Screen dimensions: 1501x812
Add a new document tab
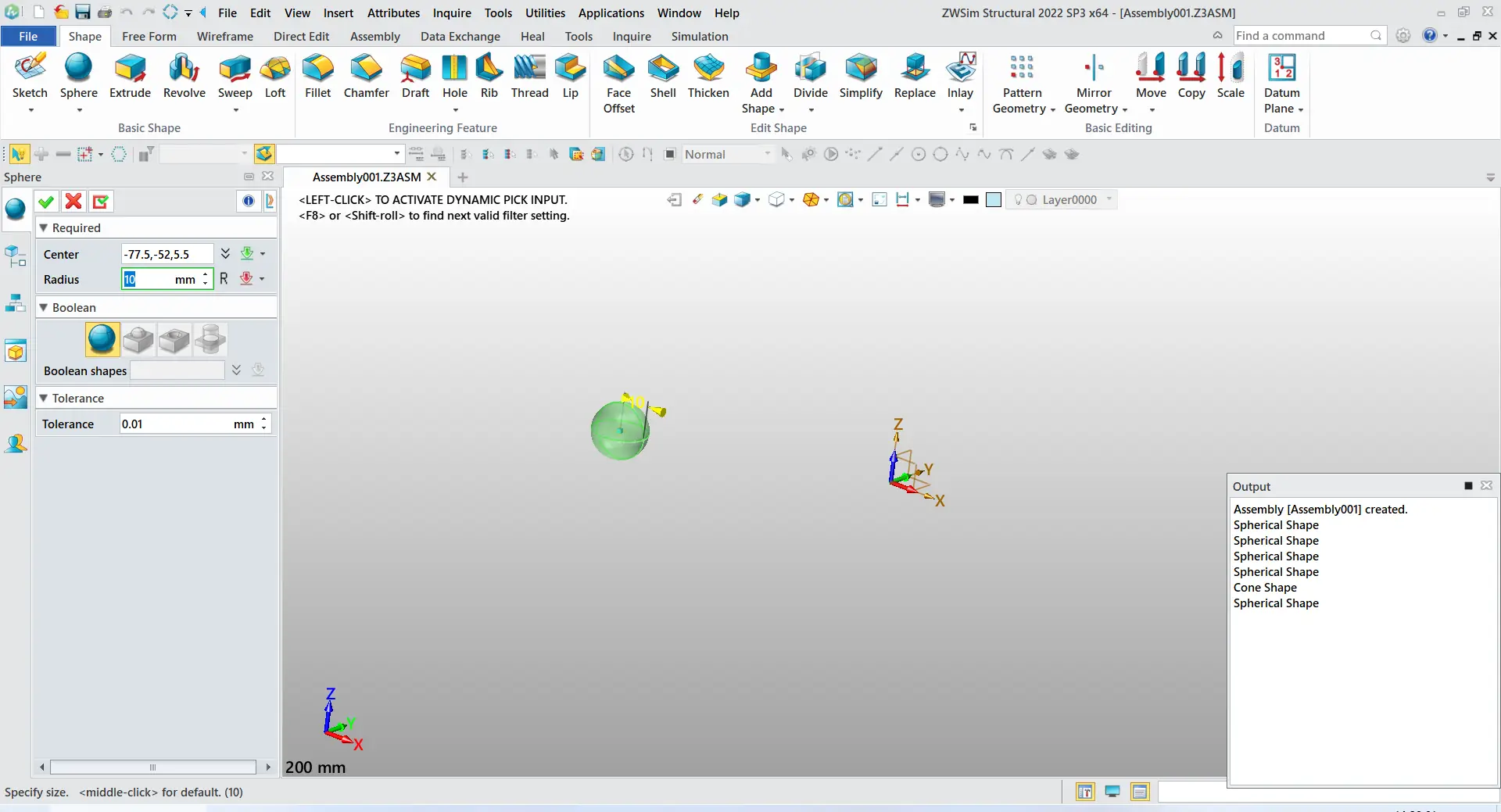pyautogui.click(x=463, y=177)
